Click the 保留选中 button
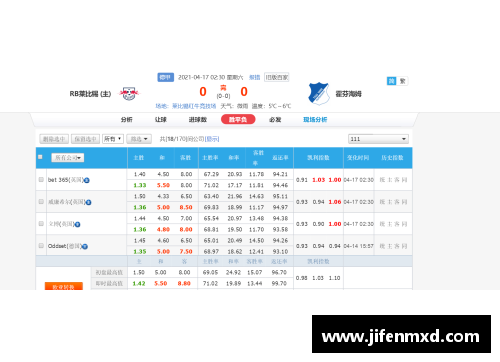The width and height of the screenshot is (500, 362). tap(85, 139)
